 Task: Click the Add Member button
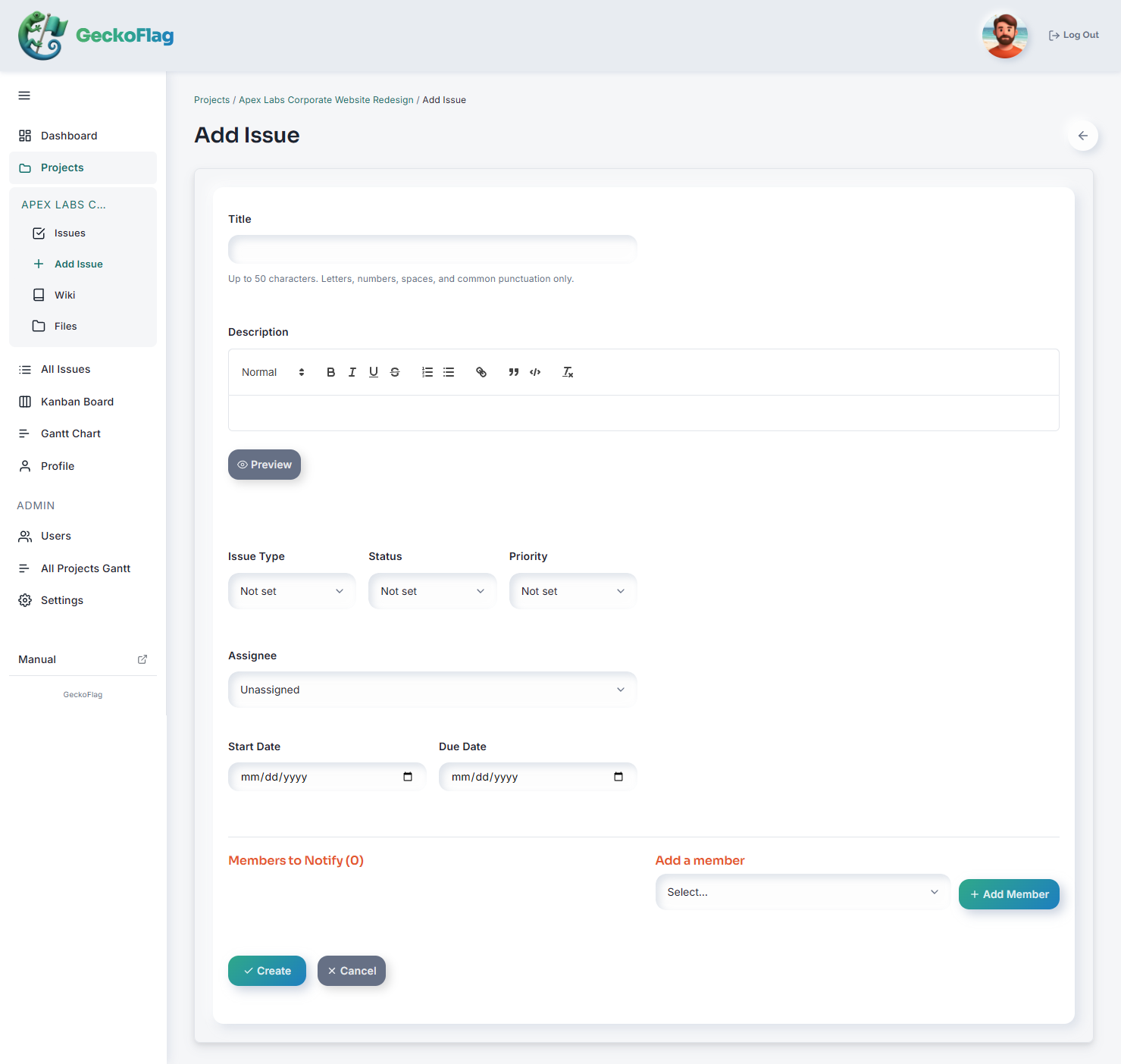1009,894
